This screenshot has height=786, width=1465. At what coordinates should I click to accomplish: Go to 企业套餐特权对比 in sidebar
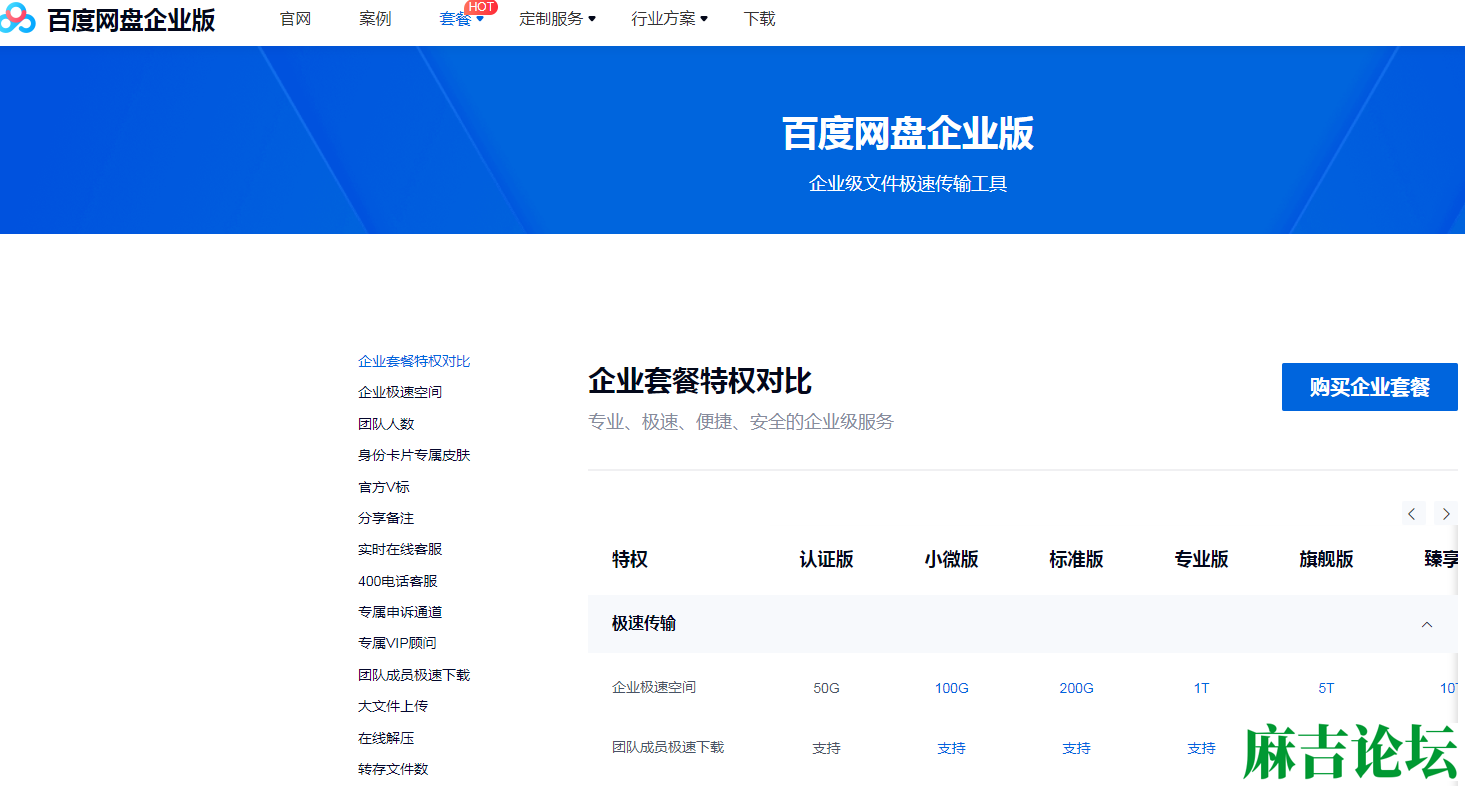(414, 361)
